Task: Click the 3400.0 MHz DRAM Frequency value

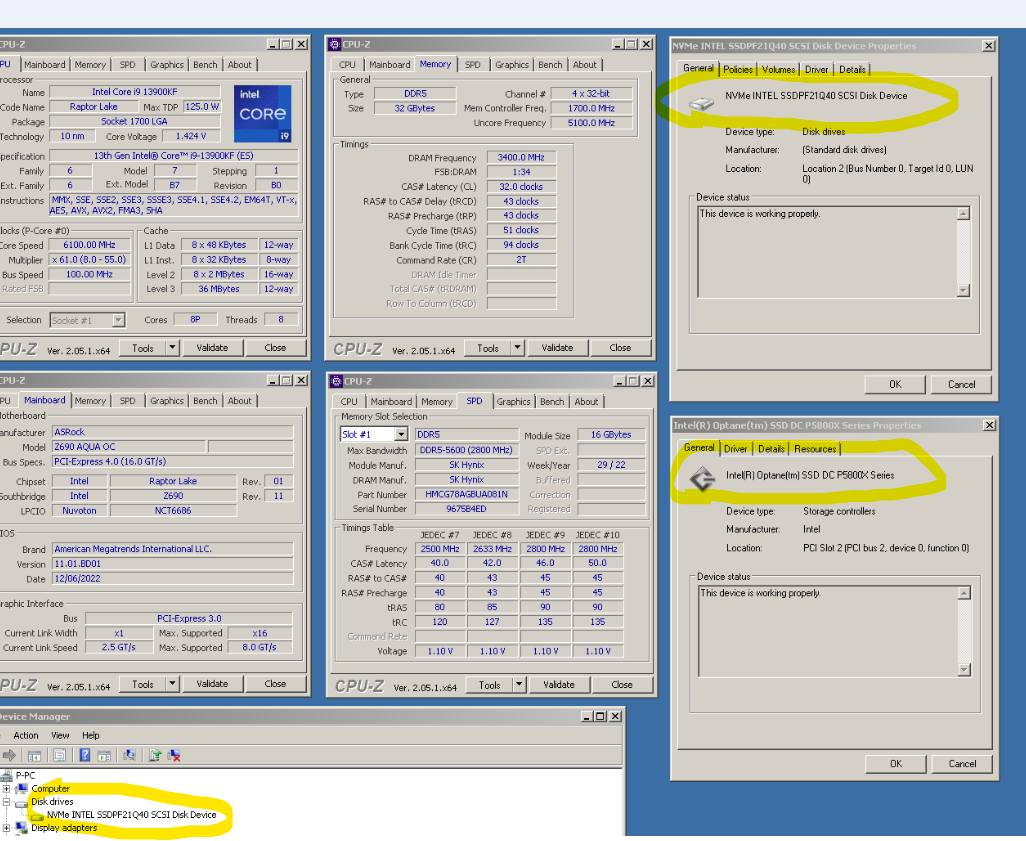Action: coord(522,158)
